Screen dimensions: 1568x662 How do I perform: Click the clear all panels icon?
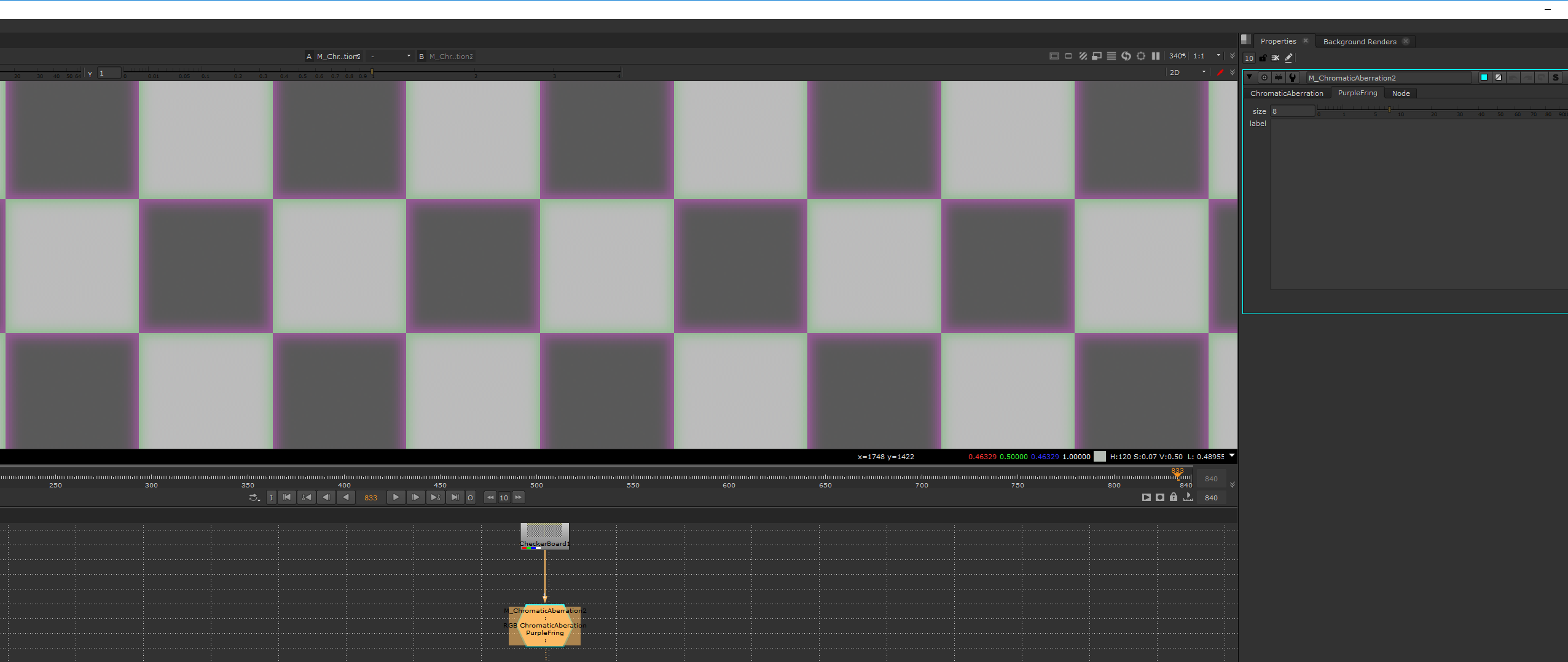click(1276, 58)
